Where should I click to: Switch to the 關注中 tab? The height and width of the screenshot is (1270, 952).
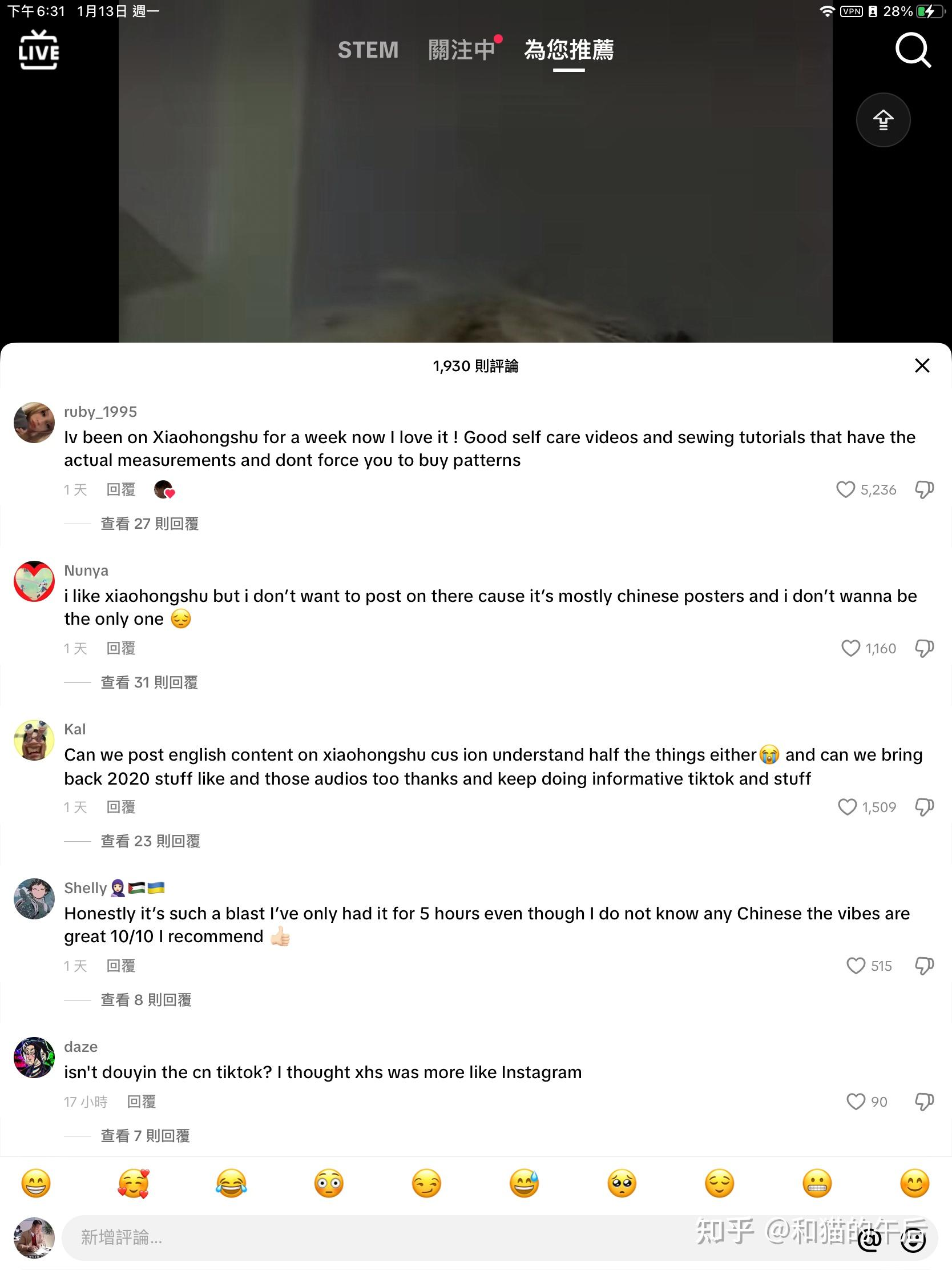click(461, 50)
